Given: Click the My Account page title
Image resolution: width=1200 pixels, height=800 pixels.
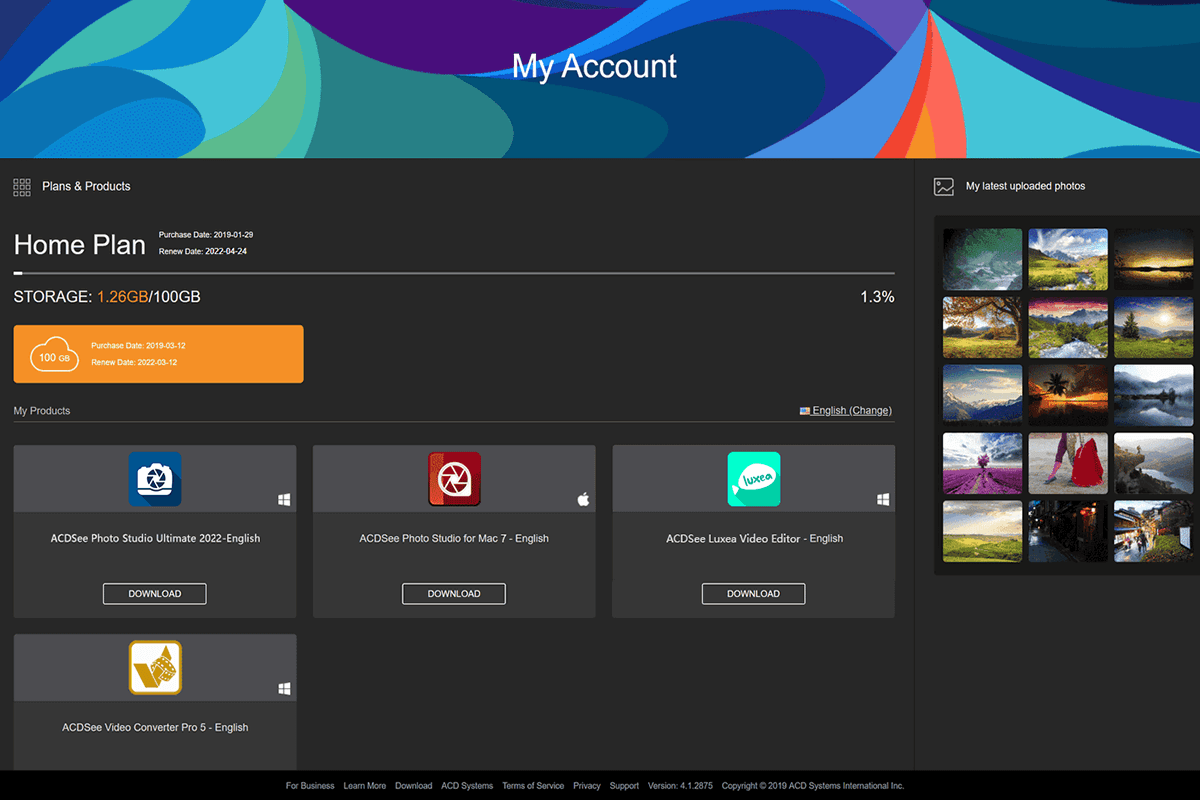Looking at the screenshot, I should (594, 66).
